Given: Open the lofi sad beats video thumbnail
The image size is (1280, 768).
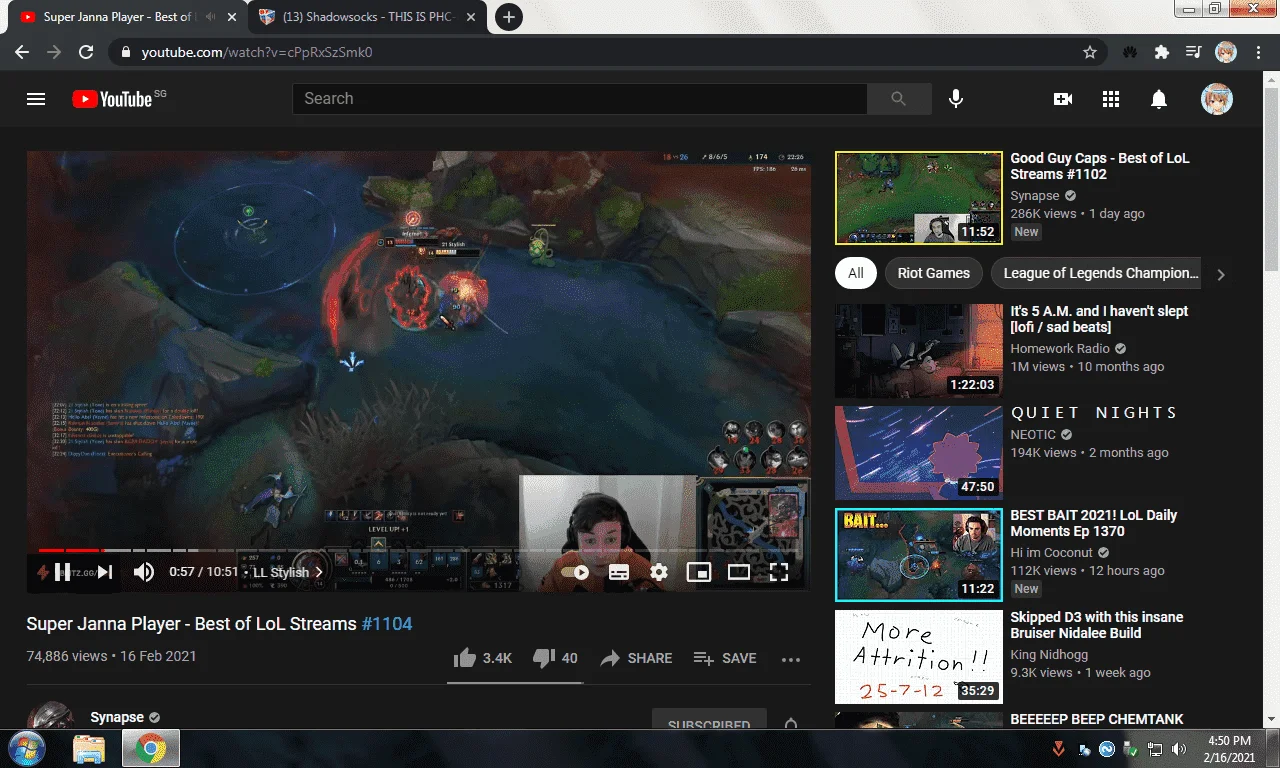Looking at the screenshot, I should 919,351.
